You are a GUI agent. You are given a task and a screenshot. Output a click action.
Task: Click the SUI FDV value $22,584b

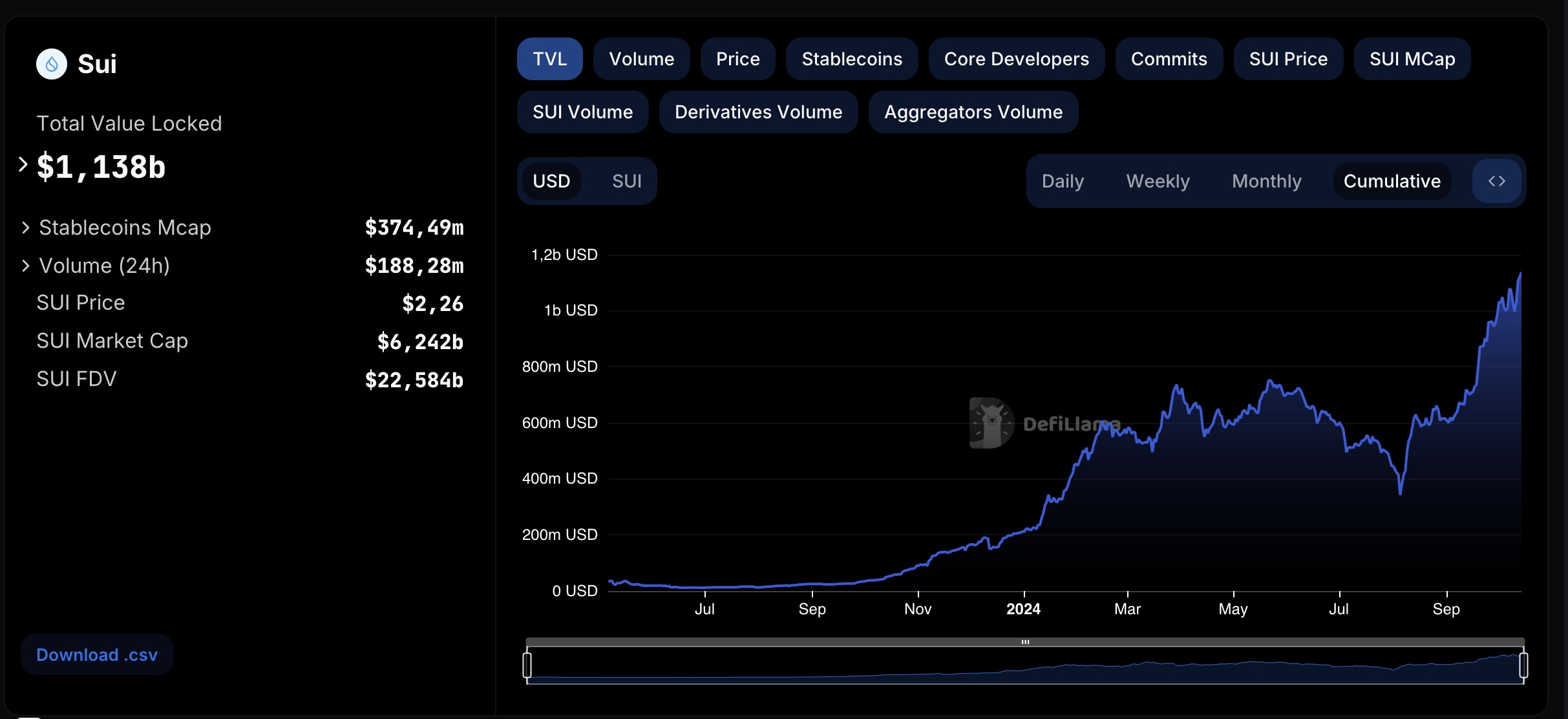pyautogui.click(x=414, y=380)
